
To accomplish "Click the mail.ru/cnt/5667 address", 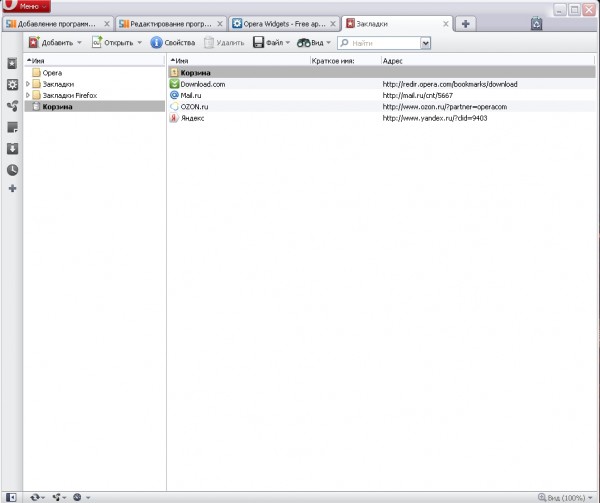I will pyautogui.click(x=417, y=95).
